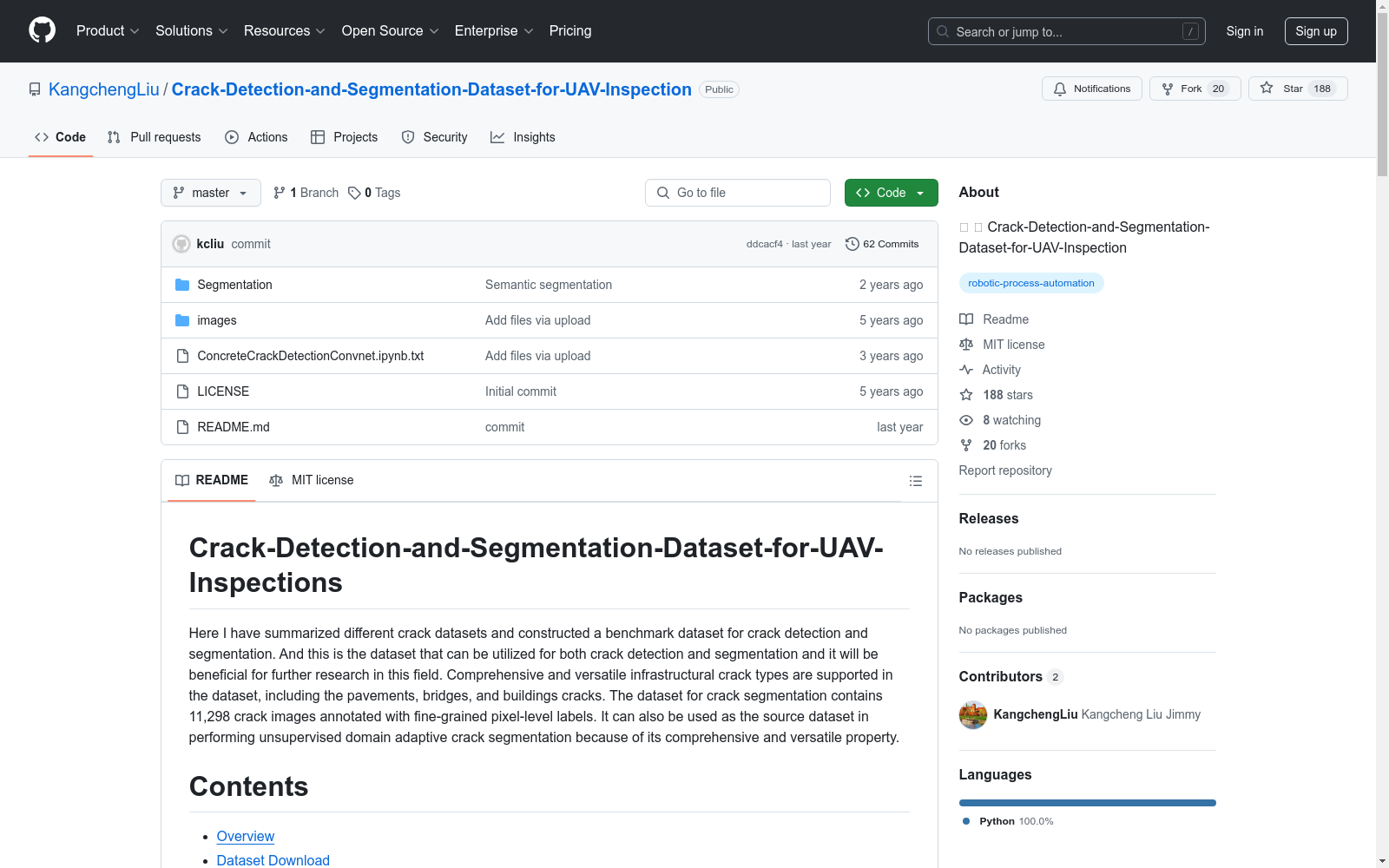1389x868 pixels.
Task: Click the Notifications bell button
Action: coord(1091,89)
